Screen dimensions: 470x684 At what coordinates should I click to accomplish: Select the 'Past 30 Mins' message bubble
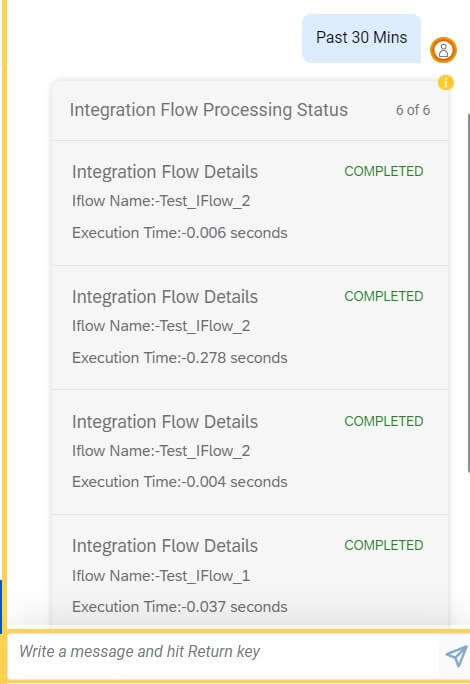361,38
